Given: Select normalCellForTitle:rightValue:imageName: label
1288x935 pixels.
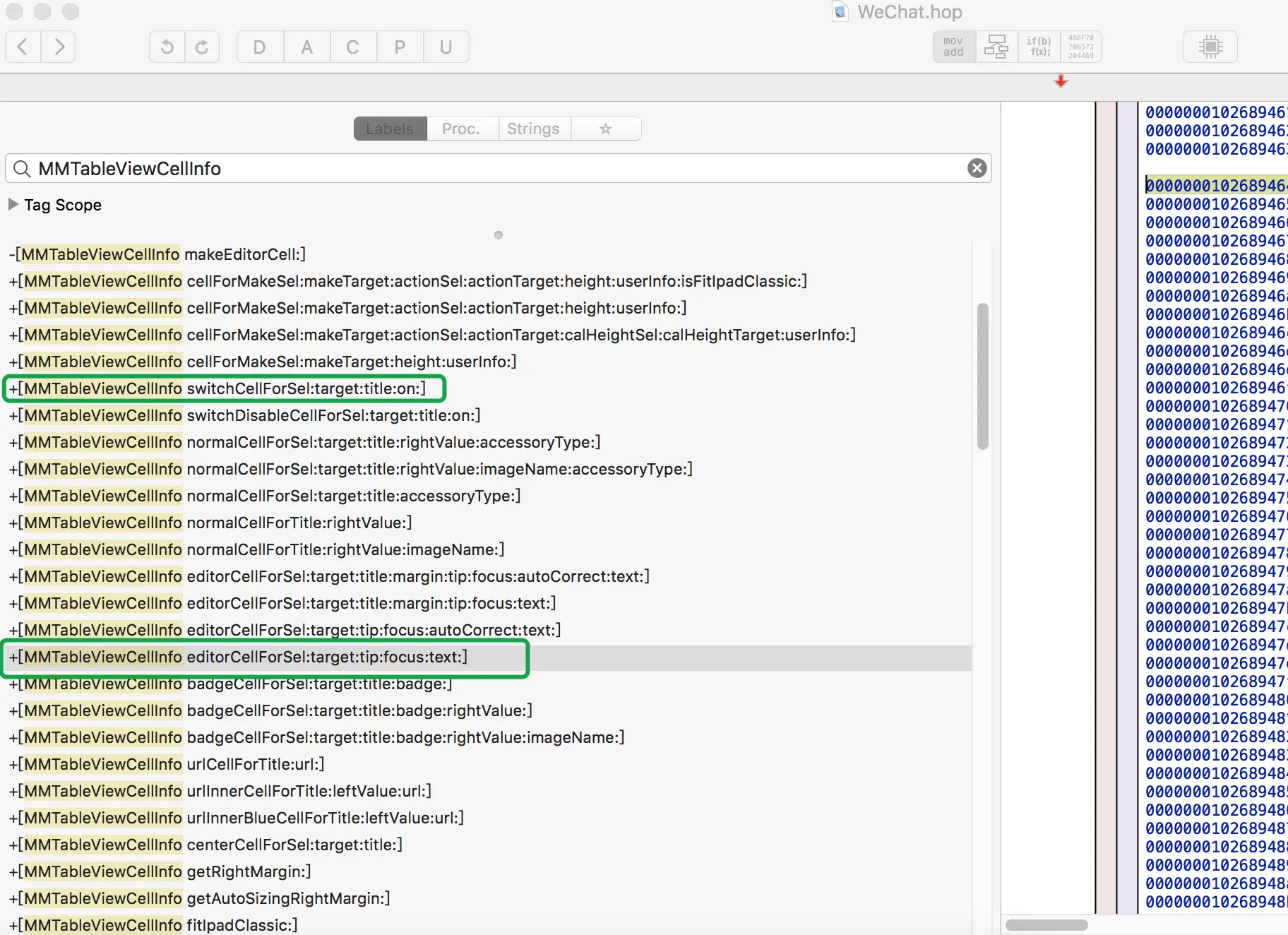Looking at the screenshot, I should (x=256, y=549).
